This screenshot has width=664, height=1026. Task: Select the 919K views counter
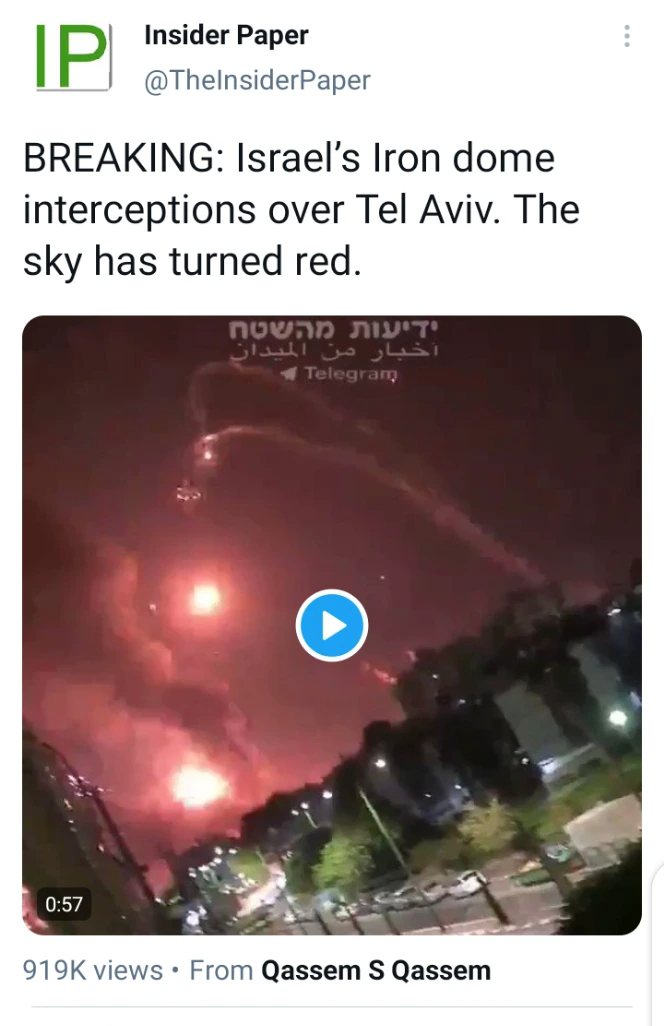(92, 970)
